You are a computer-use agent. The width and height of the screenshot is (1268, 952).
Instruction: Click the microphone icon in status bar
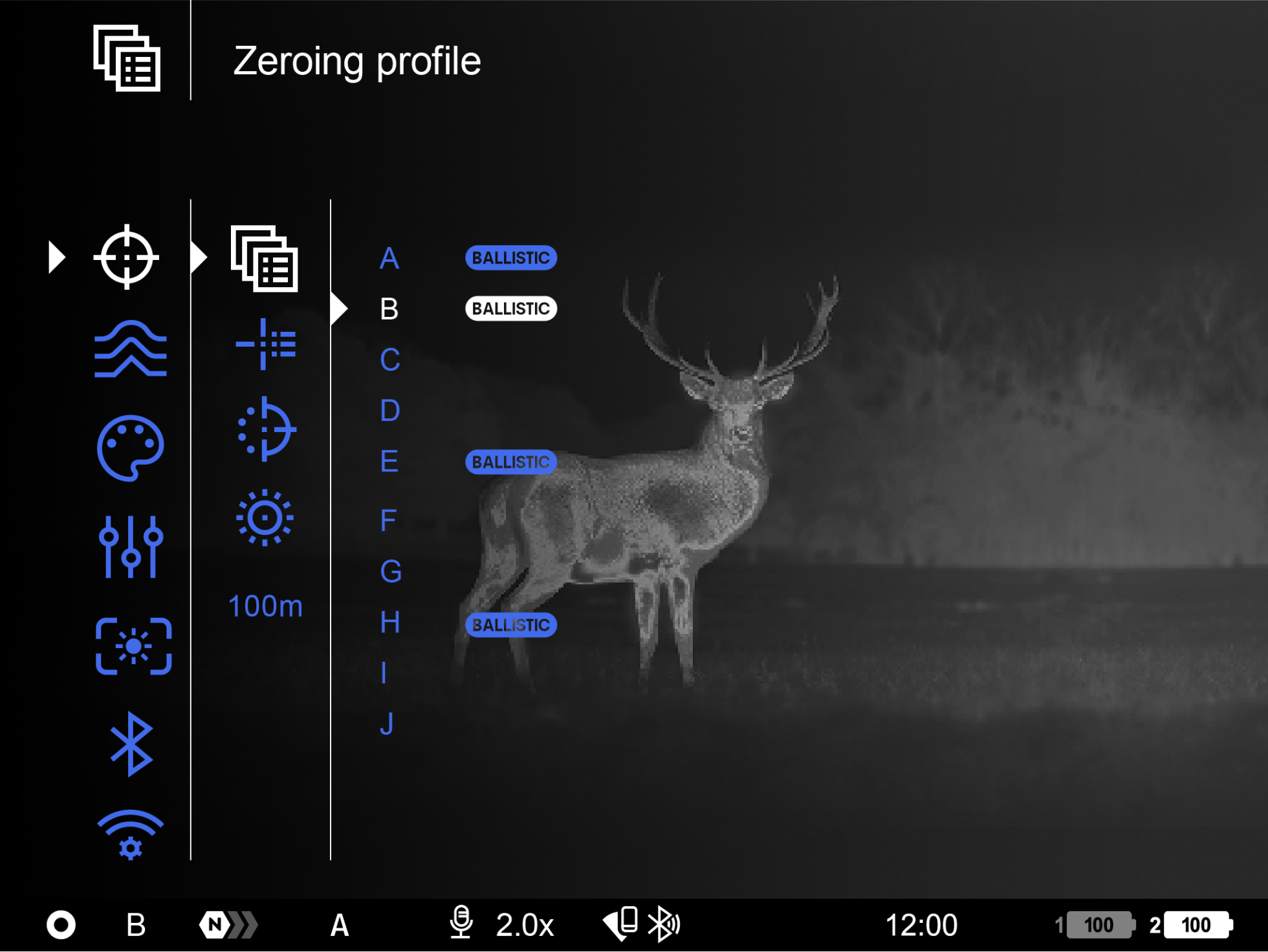click(x=461, y=923)
